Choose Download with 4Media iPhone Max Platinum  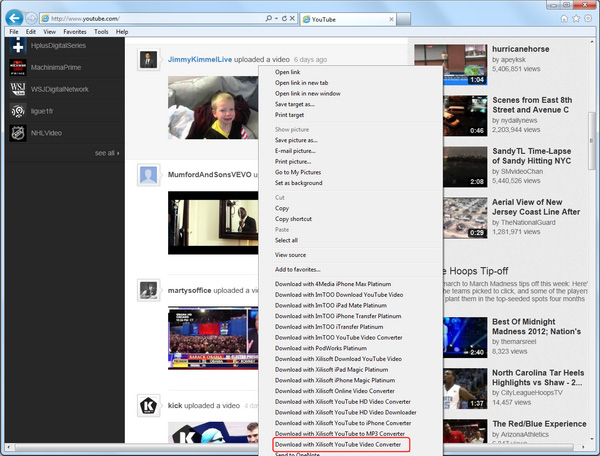pos(333,284)
